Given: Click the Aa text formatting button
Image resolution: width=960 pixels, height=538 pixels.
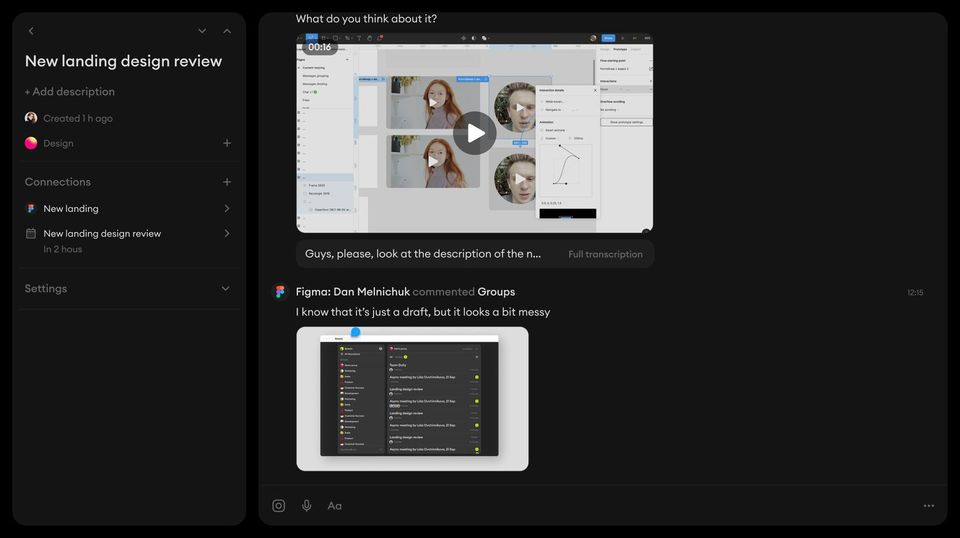Looking at the screenshot, I should [x=334, y=506].
